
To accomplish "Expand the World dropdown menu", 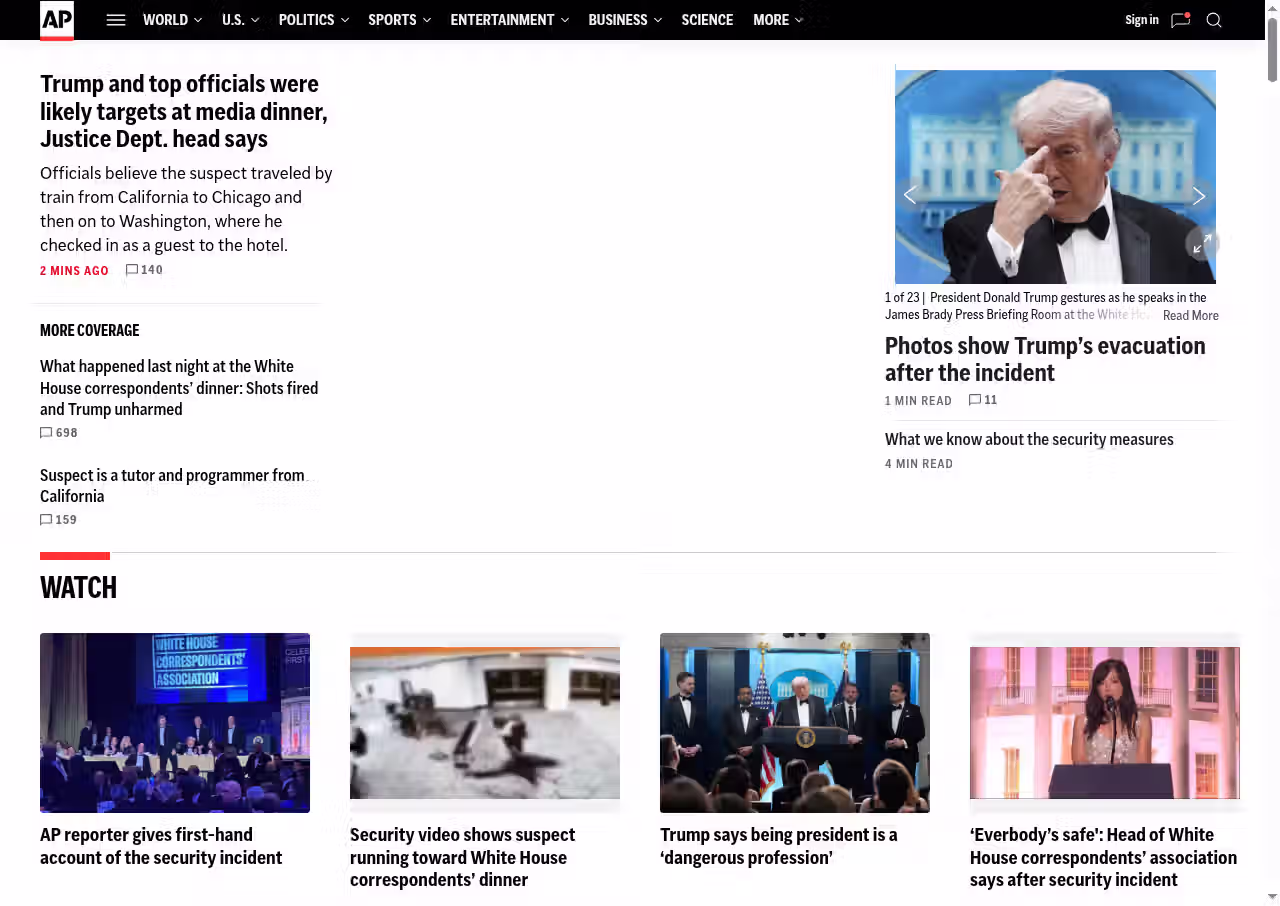I will pyautogui.click(x=172, y=20).
